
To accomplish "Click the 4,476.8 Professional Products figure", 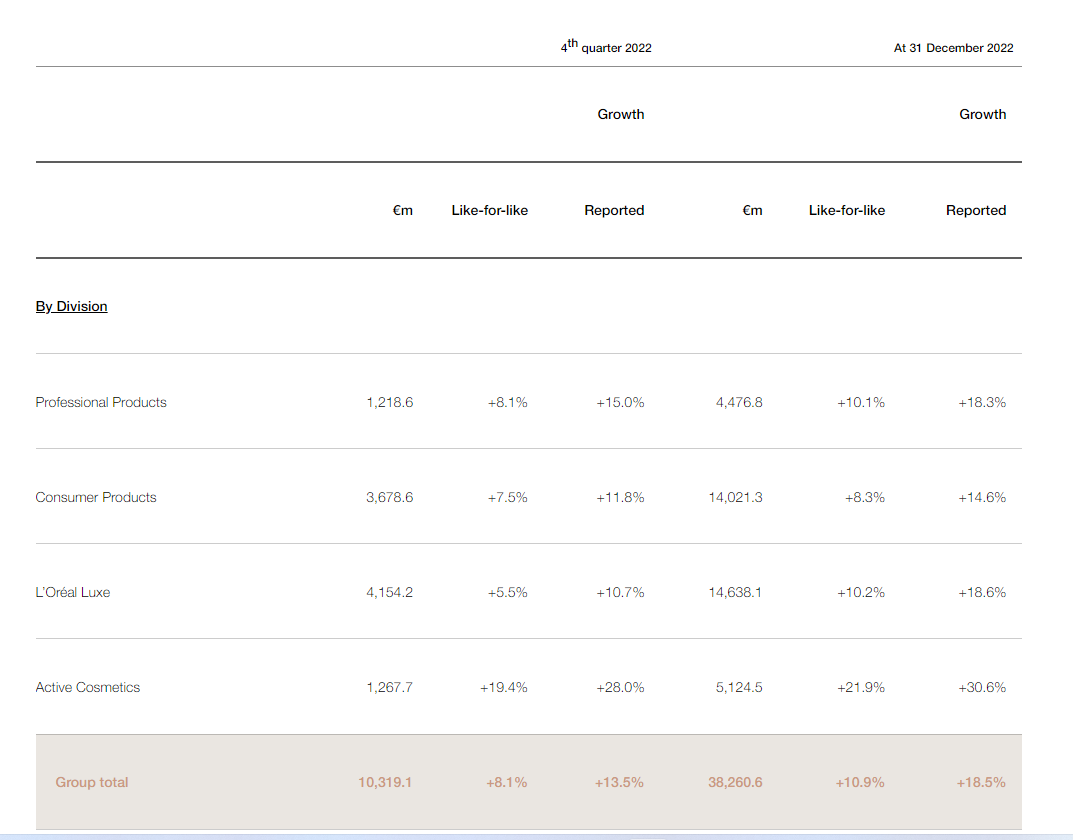I will pos(739,402).
